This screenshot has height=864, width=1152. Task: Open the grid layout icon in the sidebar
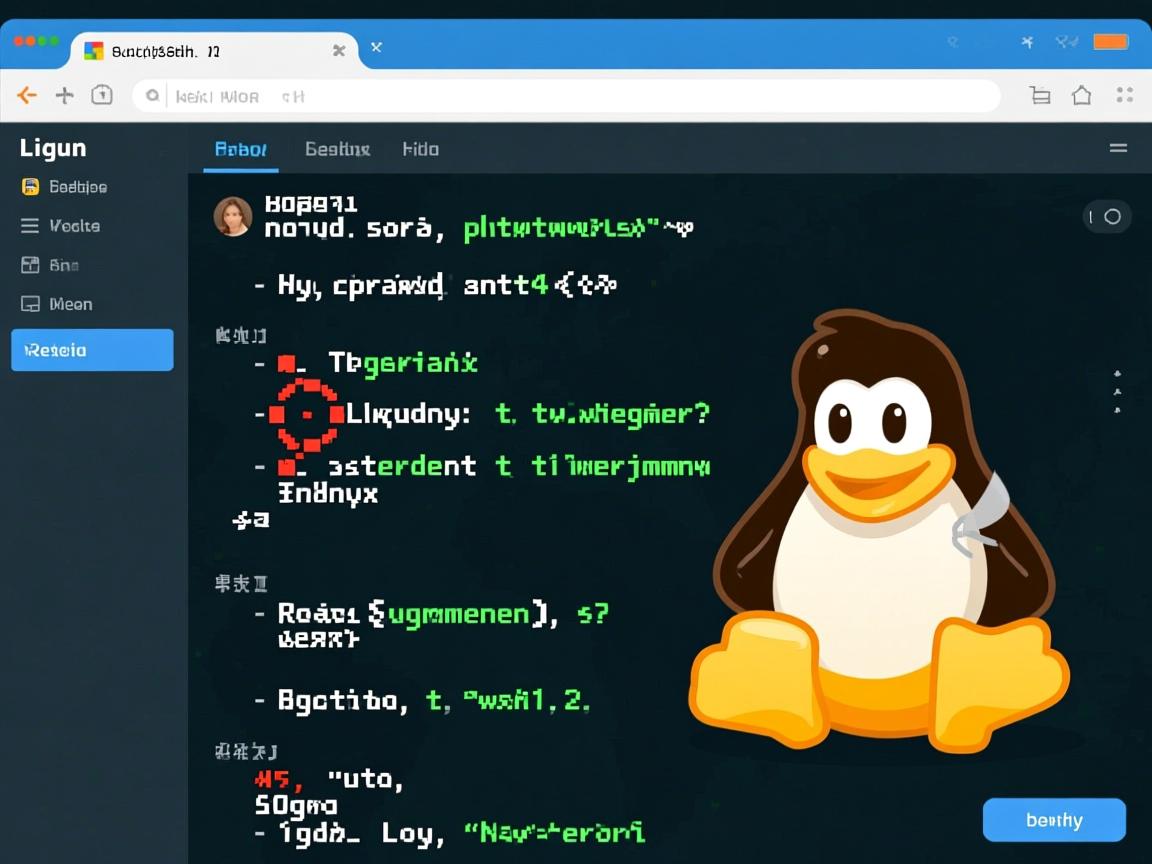tap(31, 265)
